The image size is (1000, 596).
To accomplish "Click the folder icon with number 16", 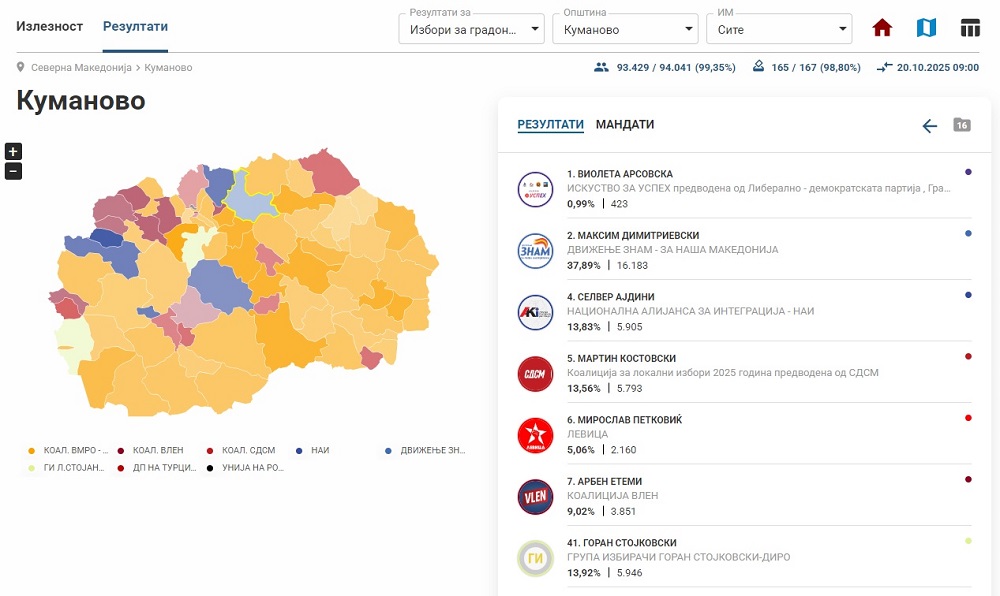I will click(x=962, y=125).
